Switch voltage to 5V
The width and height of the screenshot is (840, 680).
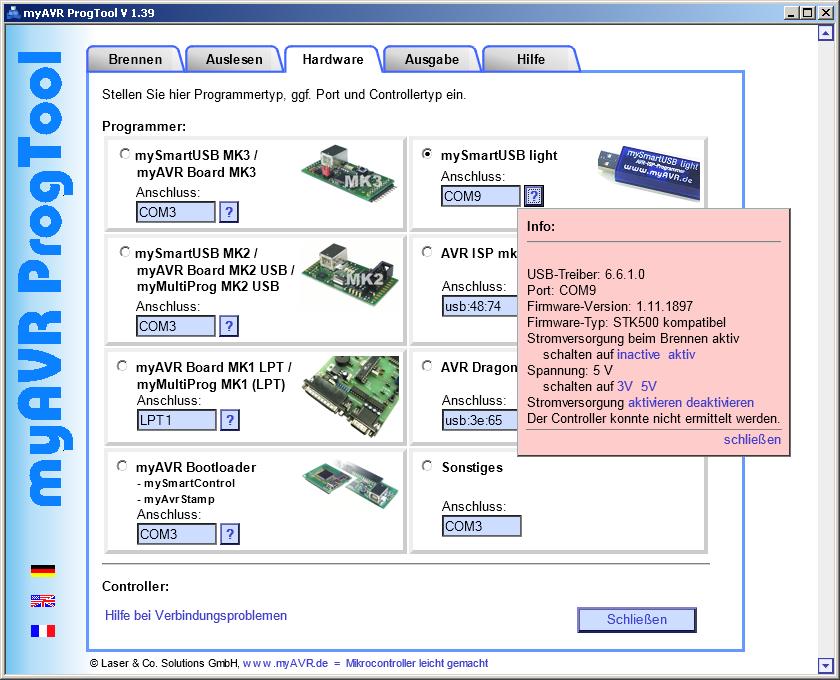649,386
